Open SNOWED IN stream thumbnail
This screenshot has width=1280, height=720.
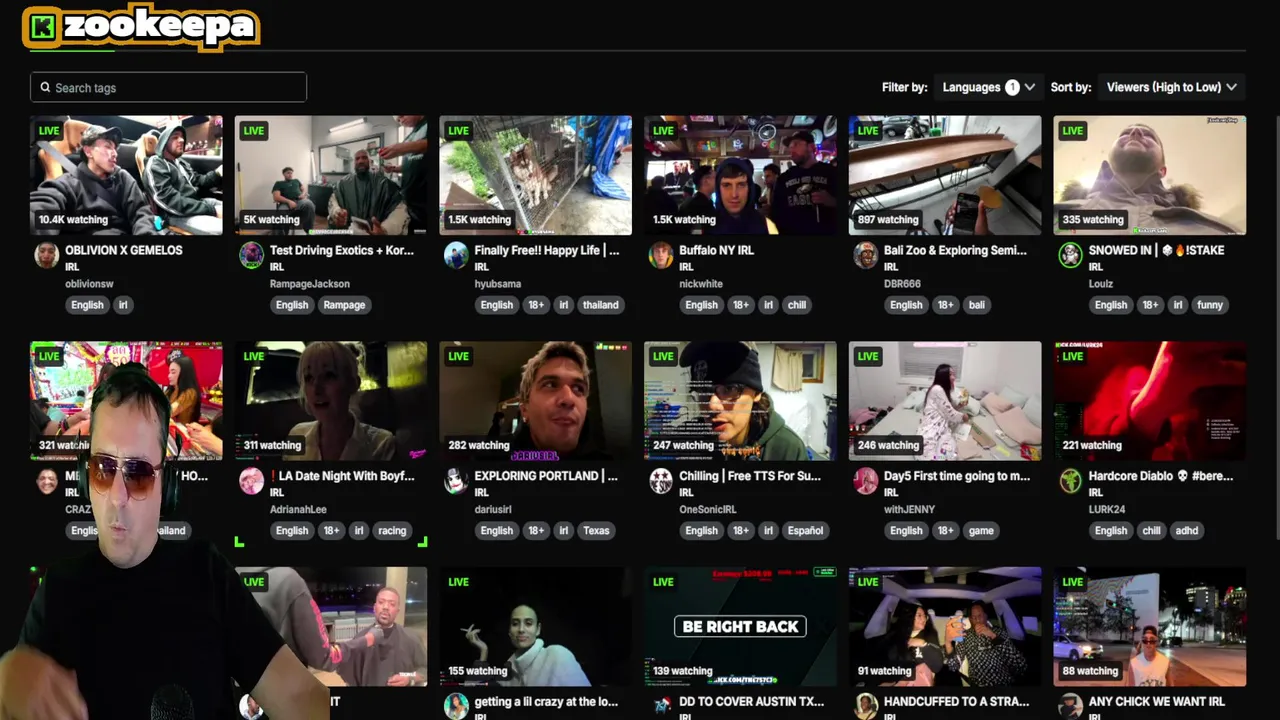click(1150, 175)
